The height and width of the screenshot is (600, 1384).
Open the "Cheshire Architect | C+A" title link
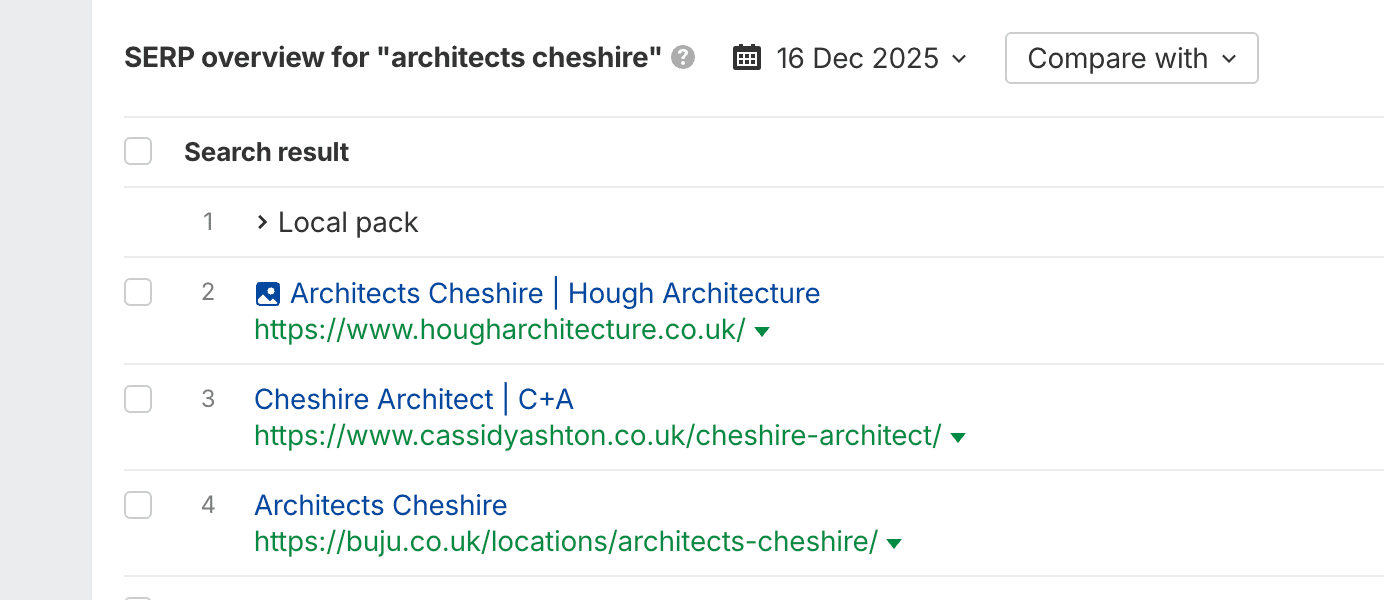[x=414, y=400]
